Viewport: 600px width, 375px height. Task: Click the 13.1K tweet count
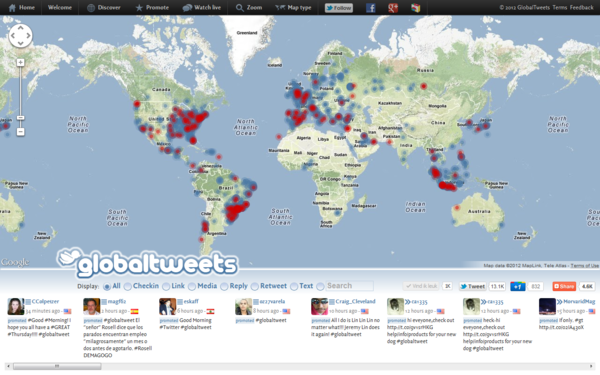[497, 286]
